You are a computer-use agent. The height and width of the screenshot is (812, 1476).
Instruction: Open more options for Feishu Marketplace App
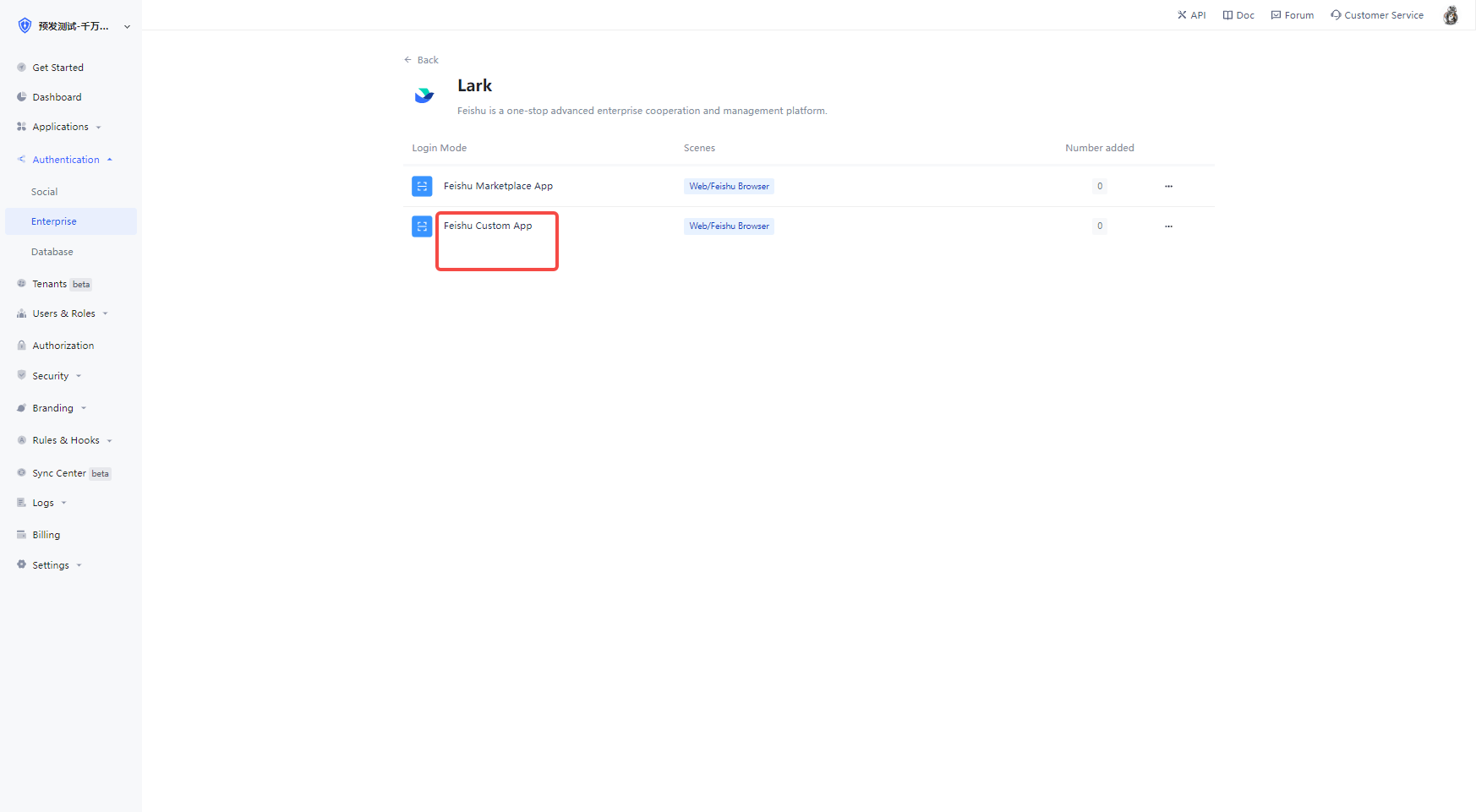1168,186
